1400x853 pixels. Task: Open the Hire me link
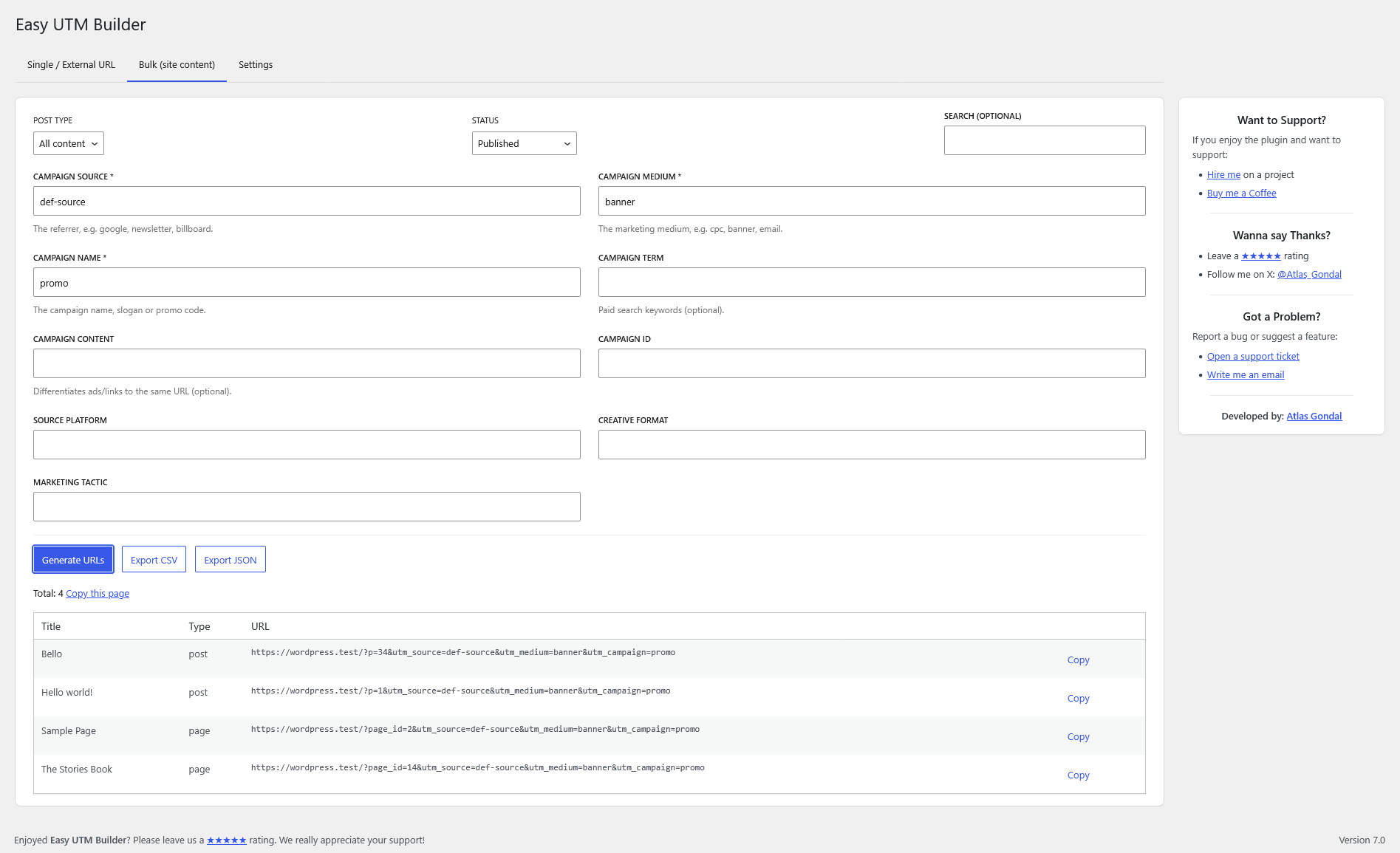click(1223, 175)
